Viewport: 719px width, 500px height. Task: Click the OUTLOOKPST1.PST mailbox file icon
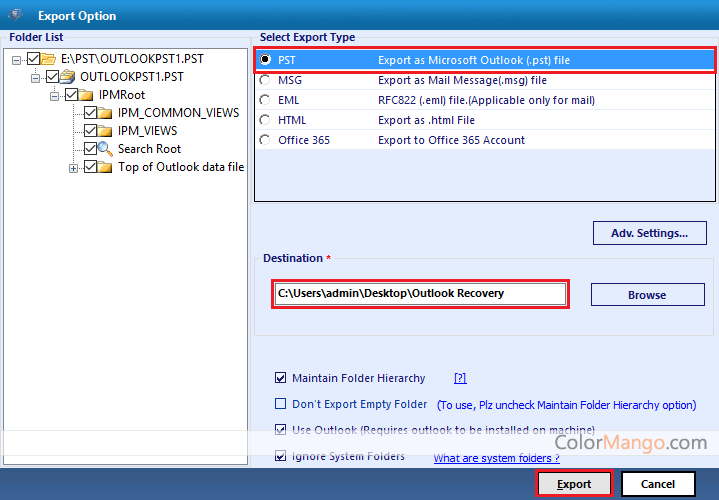coord(67,77)
